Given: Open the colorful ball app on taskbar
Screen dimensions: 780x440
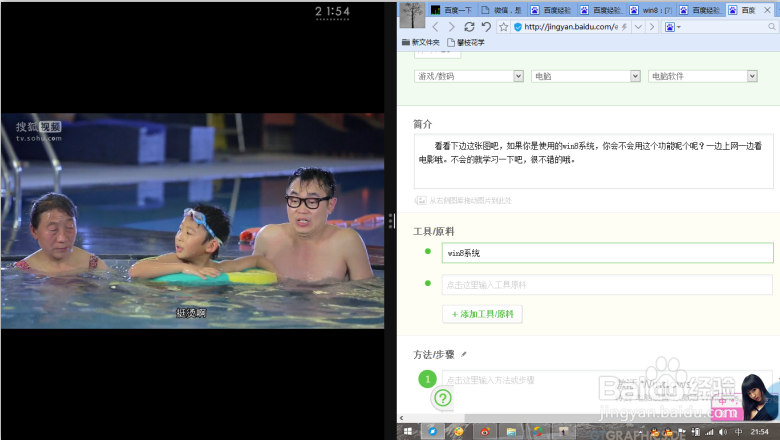Looking at the screenshot, I should 459,432.
